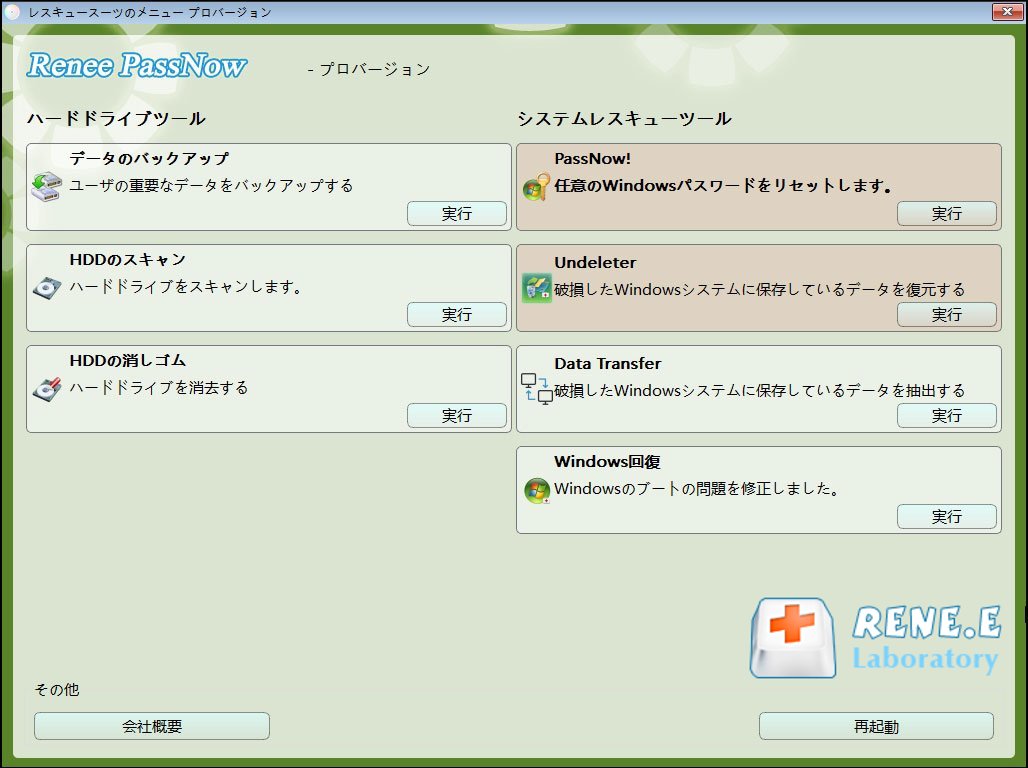This screenshot has width=1028, height=768.
Task: Click the Windows回復 title text
Action: [607, 461]
